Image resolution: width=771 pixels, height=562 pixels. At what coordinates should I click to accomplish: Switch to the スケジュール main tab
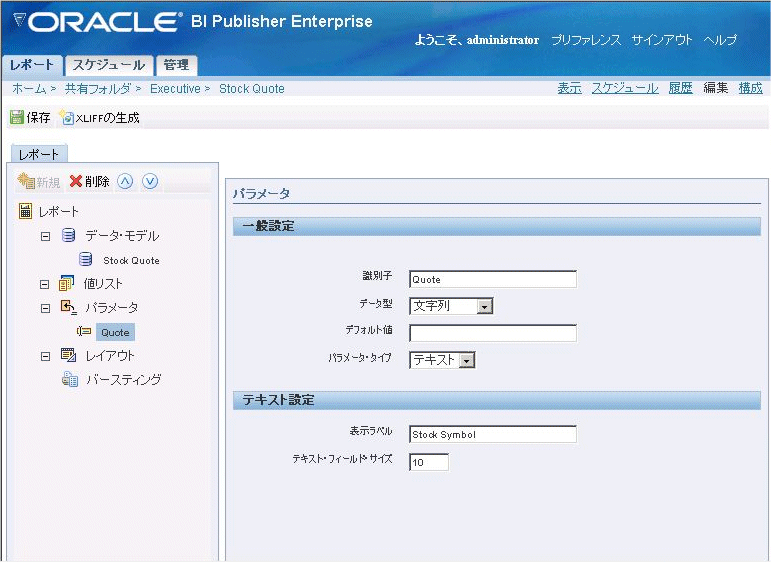[x=109, y=65]
